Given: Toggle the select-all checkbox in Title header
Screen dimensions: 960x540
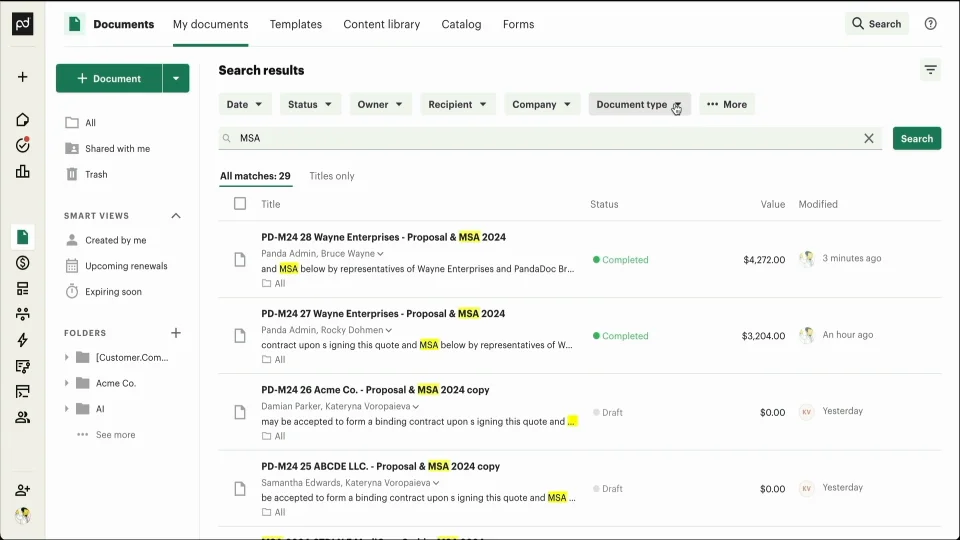Looking at the screenshot, I should tap(240, 203).
